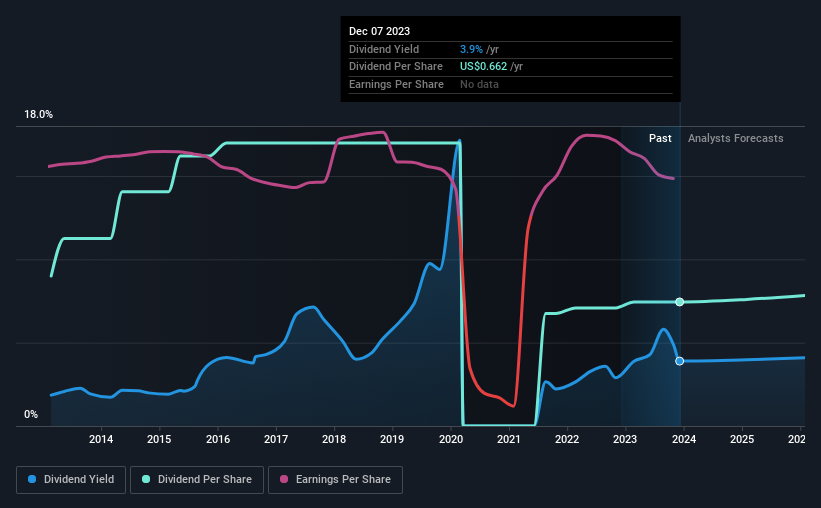Screen dimensions: 821x508
Task: Click the 2023 x-axis label
Action: click(x=625, y=439)
